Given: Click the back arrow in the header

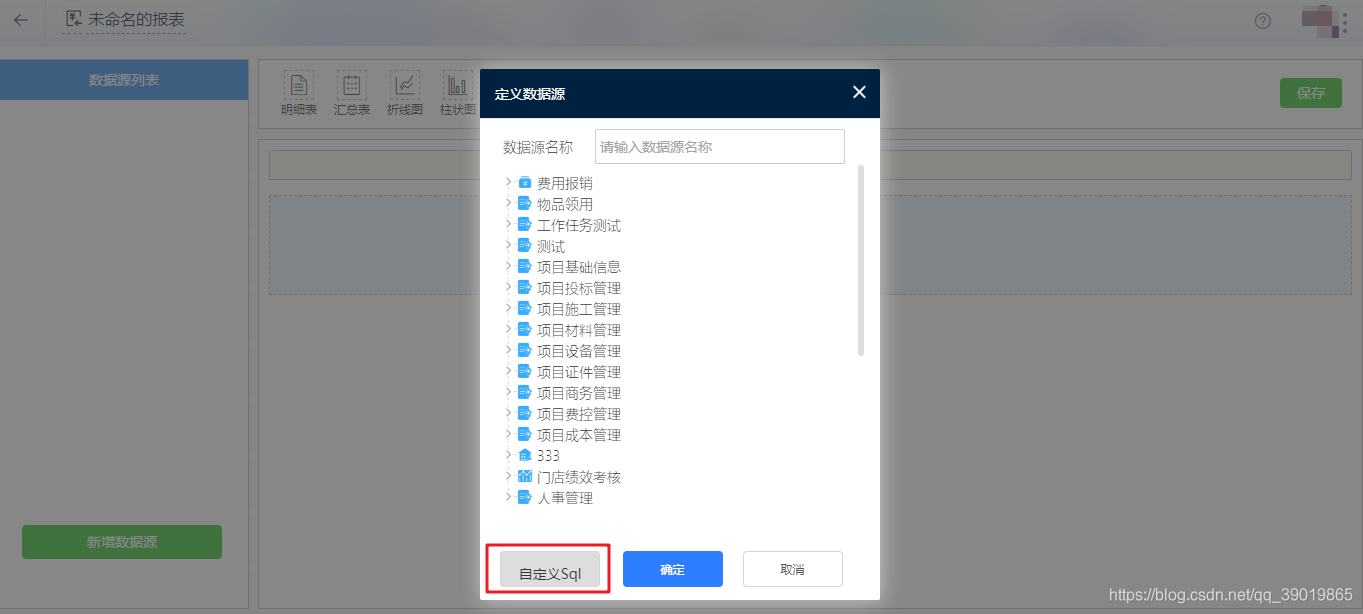Looking at the screenshot, I should tap(21, 20).
